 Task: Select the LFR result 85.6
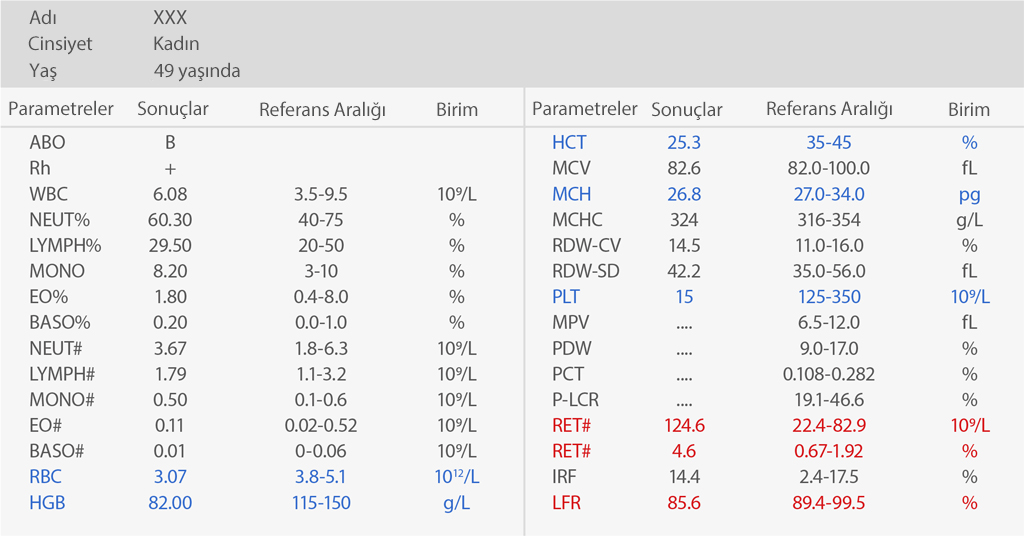click(684, 503)
